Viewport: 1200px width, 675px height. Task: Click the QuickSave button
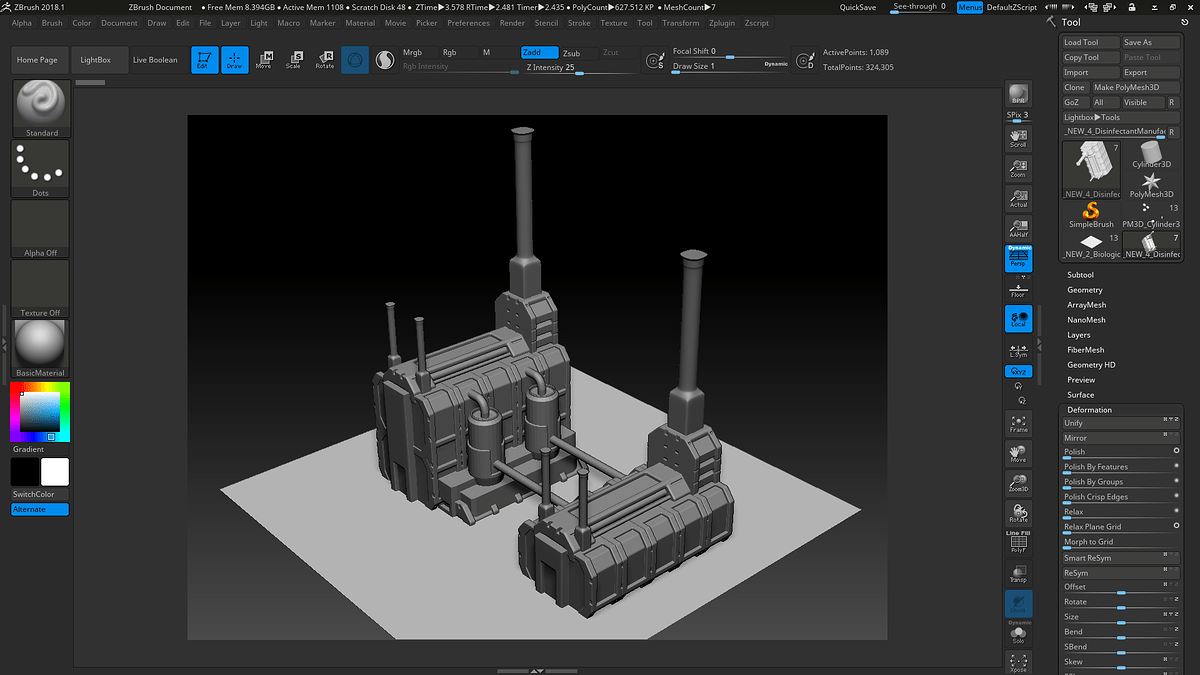(x=857, y=6)
